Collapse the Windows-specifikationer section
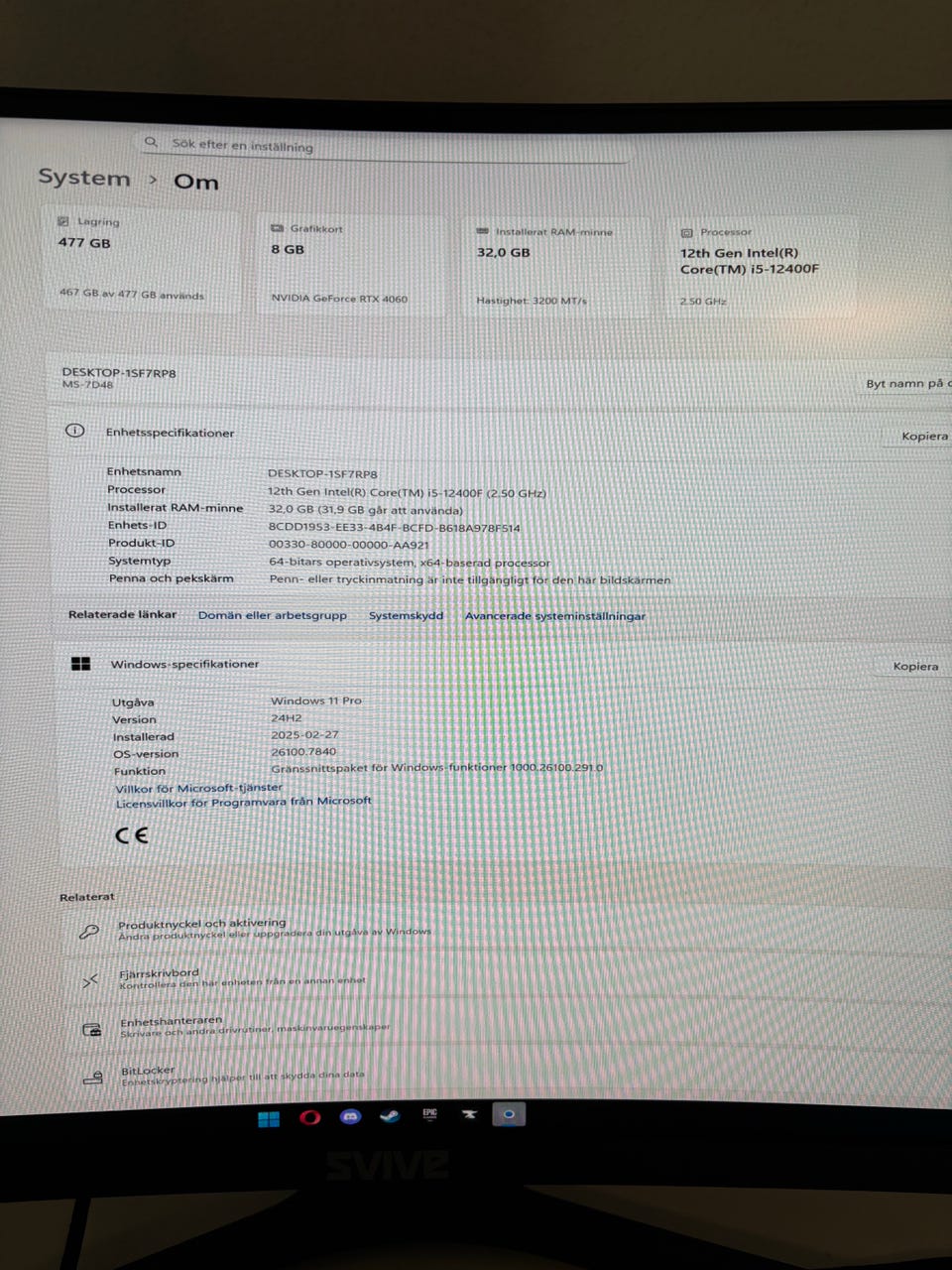Viewport: 952px width, 1270px height. (x=502, y=665)
